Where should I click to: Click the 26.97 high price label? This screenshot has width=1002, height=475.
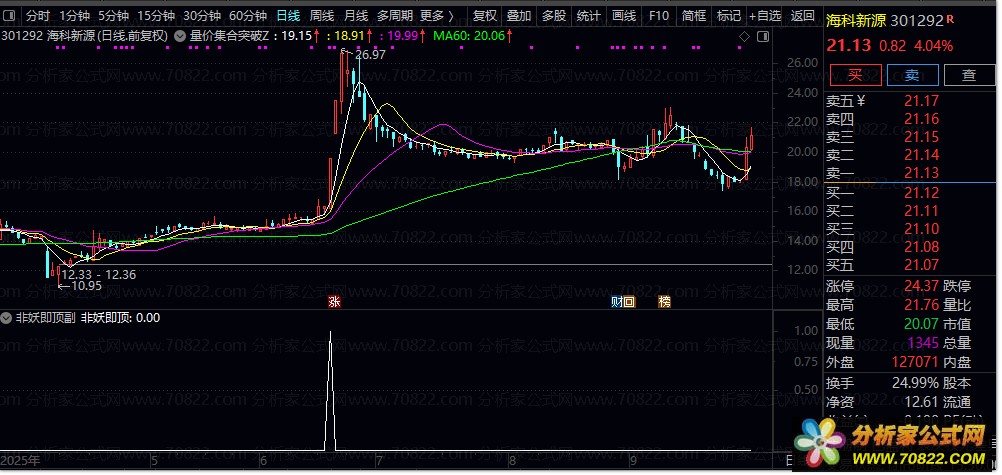tap(371, 55)
